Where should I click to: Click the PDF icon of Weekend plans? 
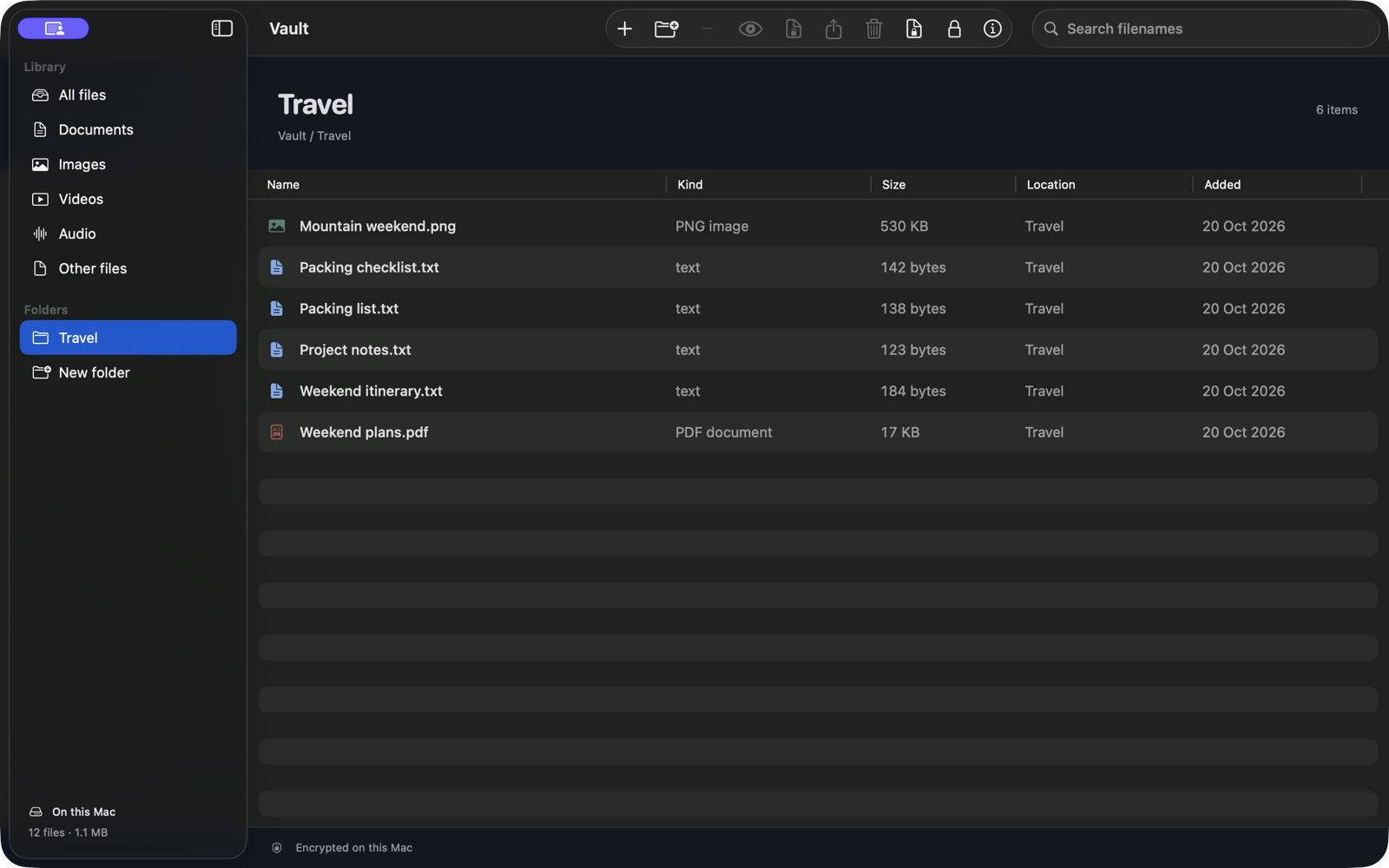pyautogui.click(x=277, y=432)
